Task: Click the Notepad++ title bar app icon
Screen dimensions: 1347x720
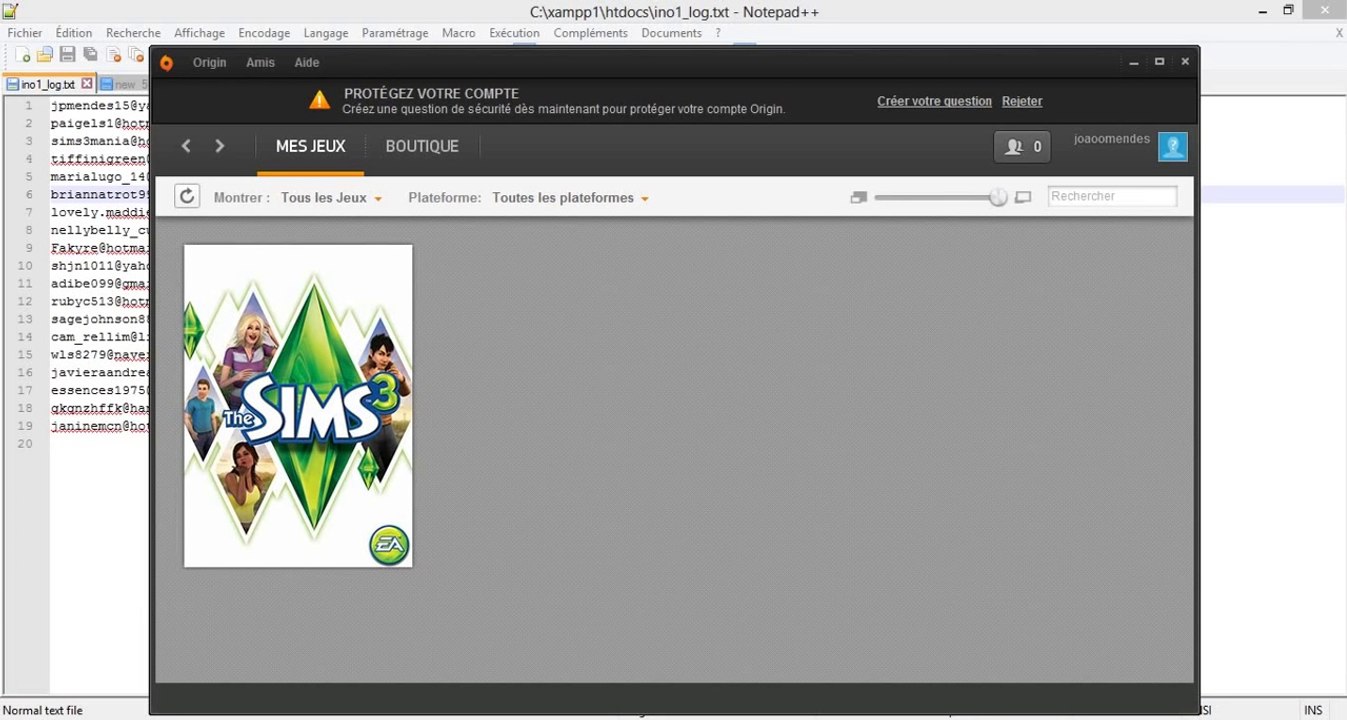Action: pyautogui.click(x=11, y=11)
